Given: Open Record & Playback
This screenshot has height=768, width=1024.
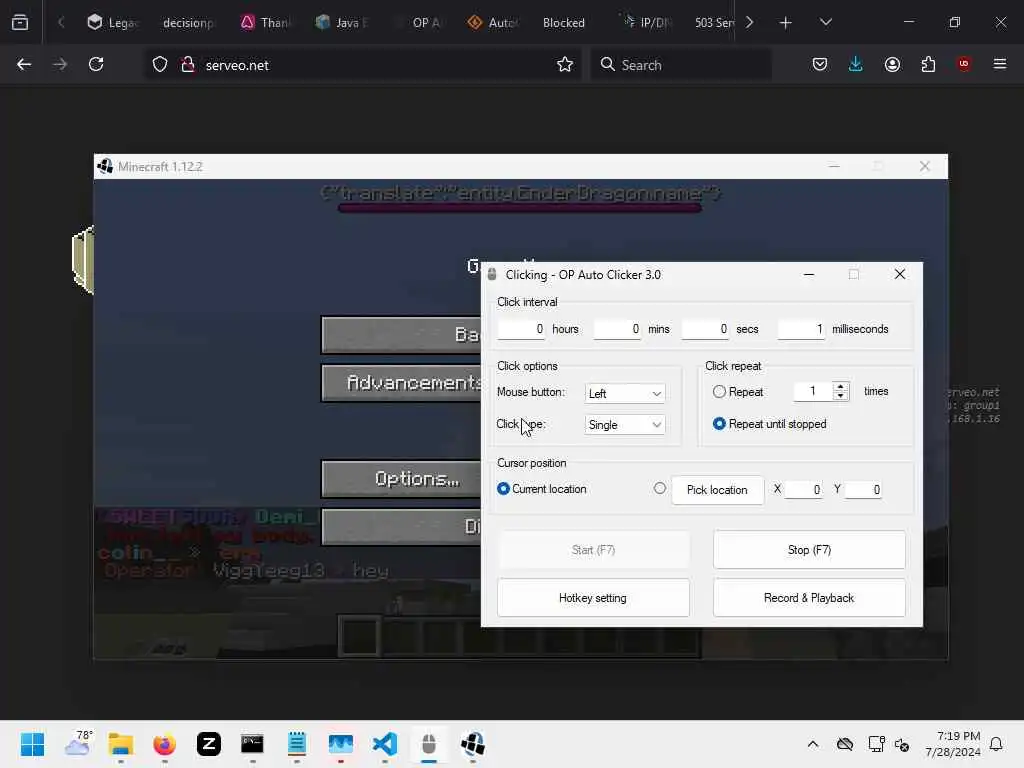Looking at the screenshot, I should pos(809,598).
